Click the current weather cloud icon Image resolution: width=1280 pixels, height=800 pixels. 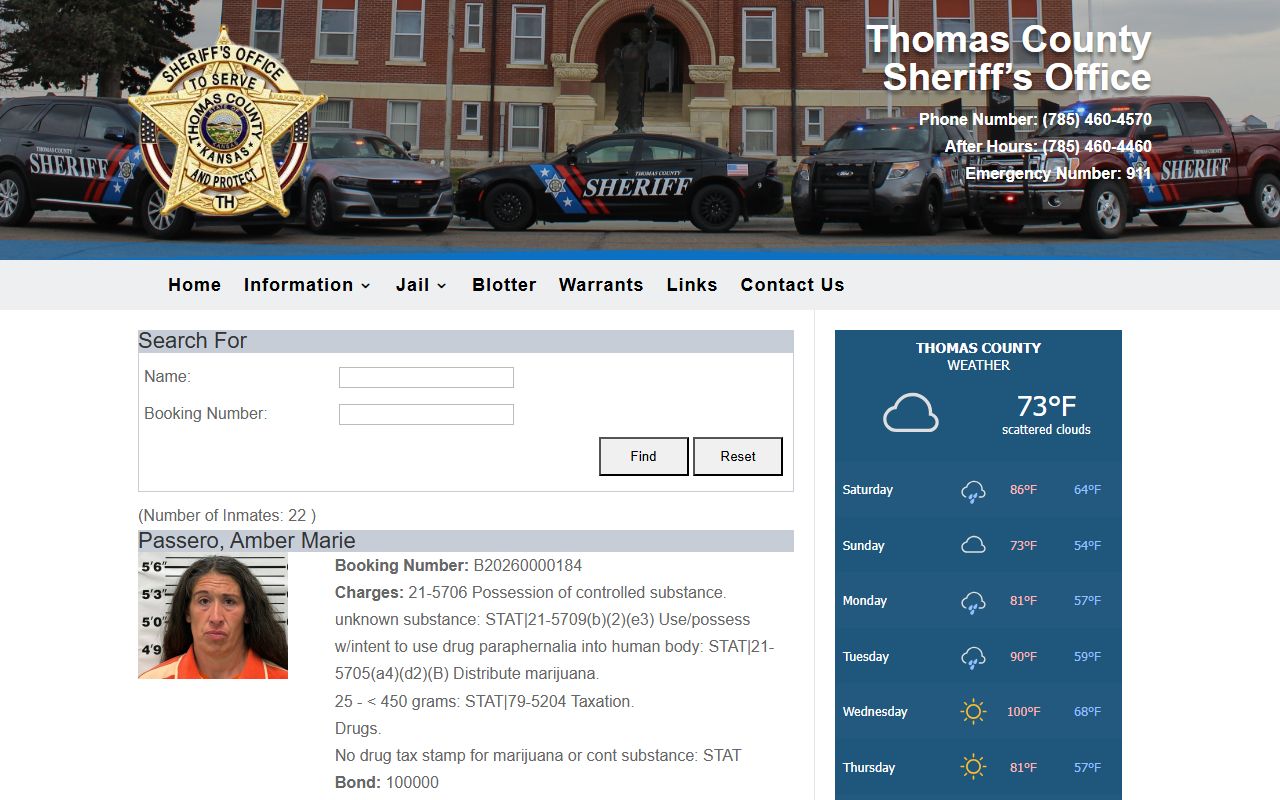pos(911,413)
